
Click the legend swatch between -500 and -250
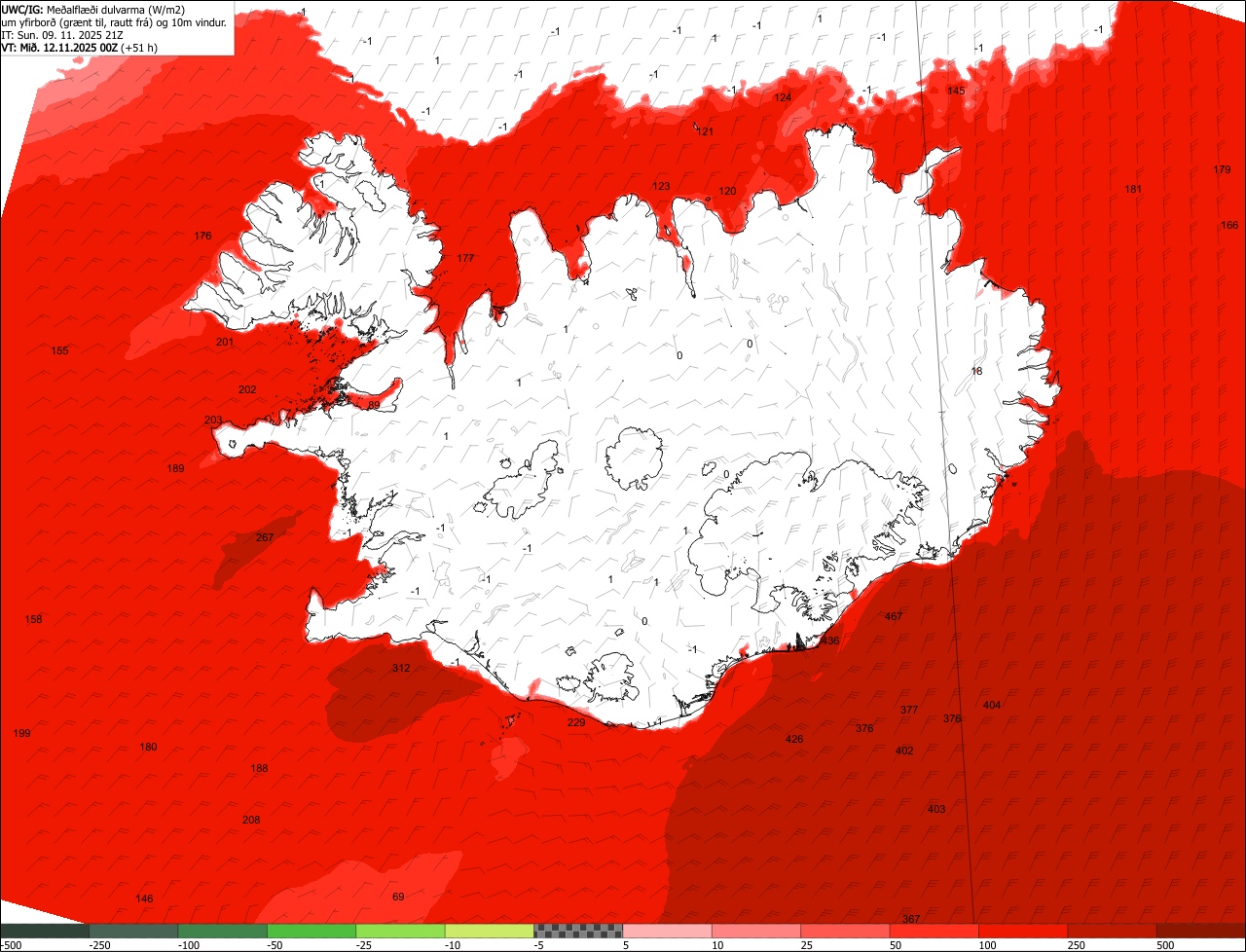click(45, 931)
